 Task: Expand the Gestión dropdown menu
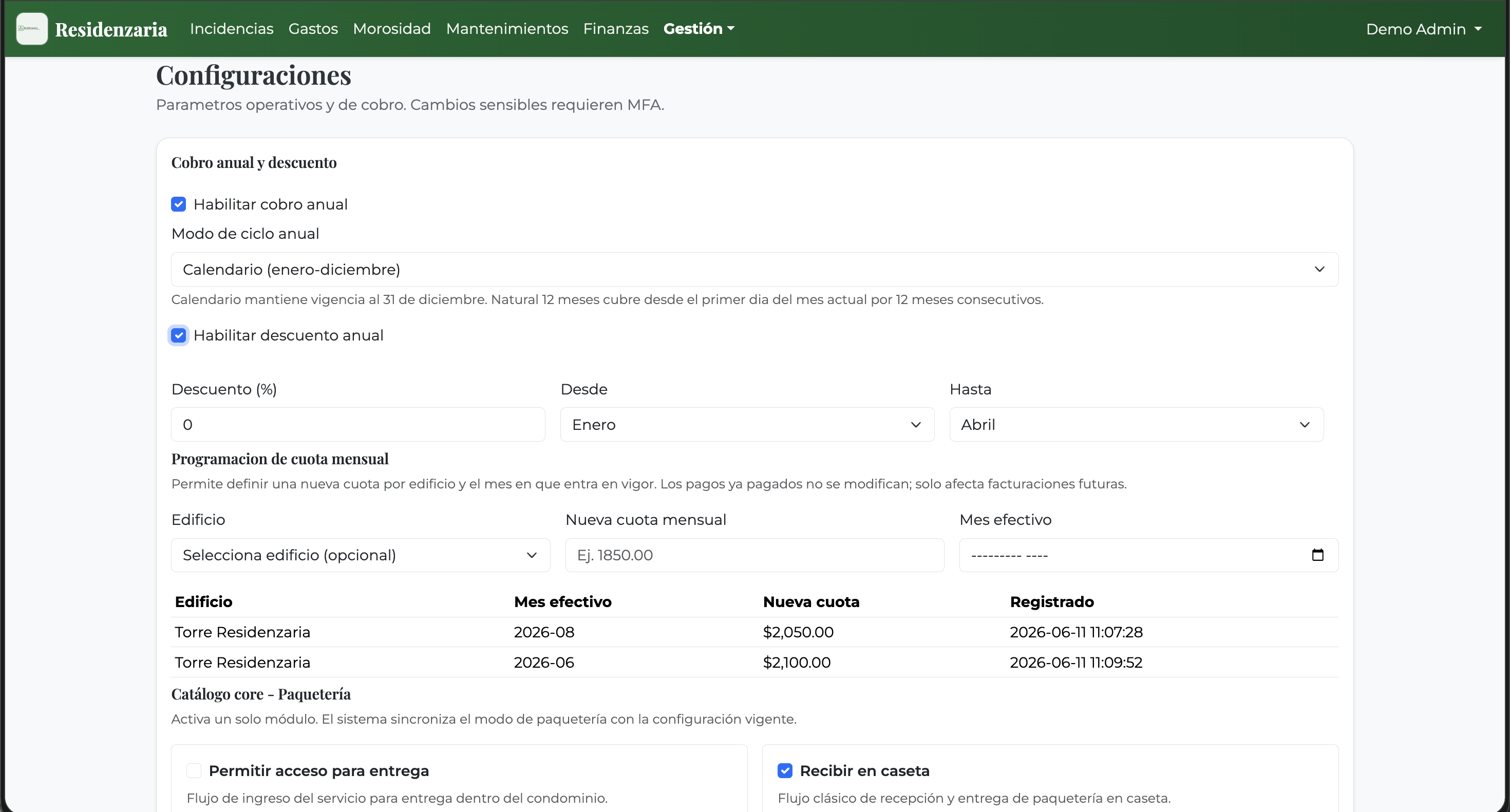[x=699, y=29]
